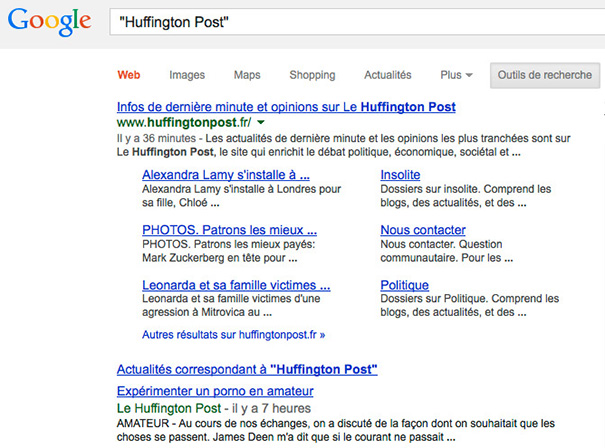Viewport: 605px width, 448px height.
Task: Switch to the Images tab
Action: 187,75
